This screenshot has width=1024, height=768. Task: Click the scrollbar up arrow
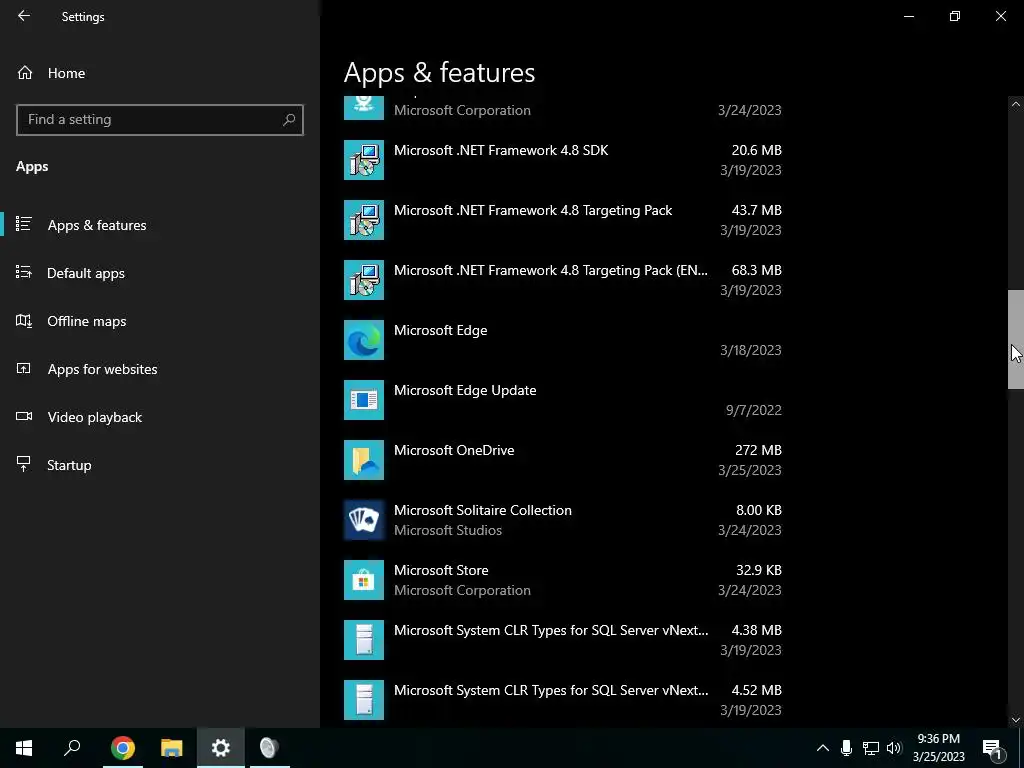coord(1016,104)
